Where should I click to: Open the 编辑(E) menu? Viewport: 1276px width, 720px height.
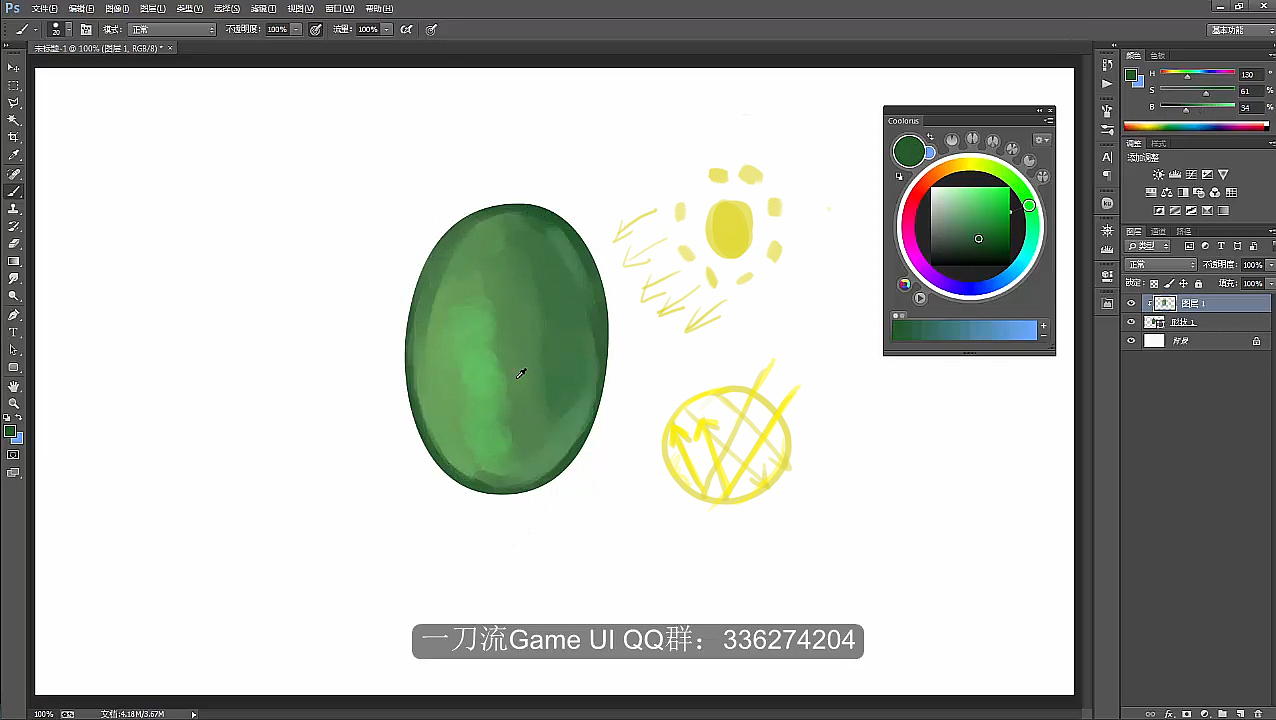click(81, 8)
